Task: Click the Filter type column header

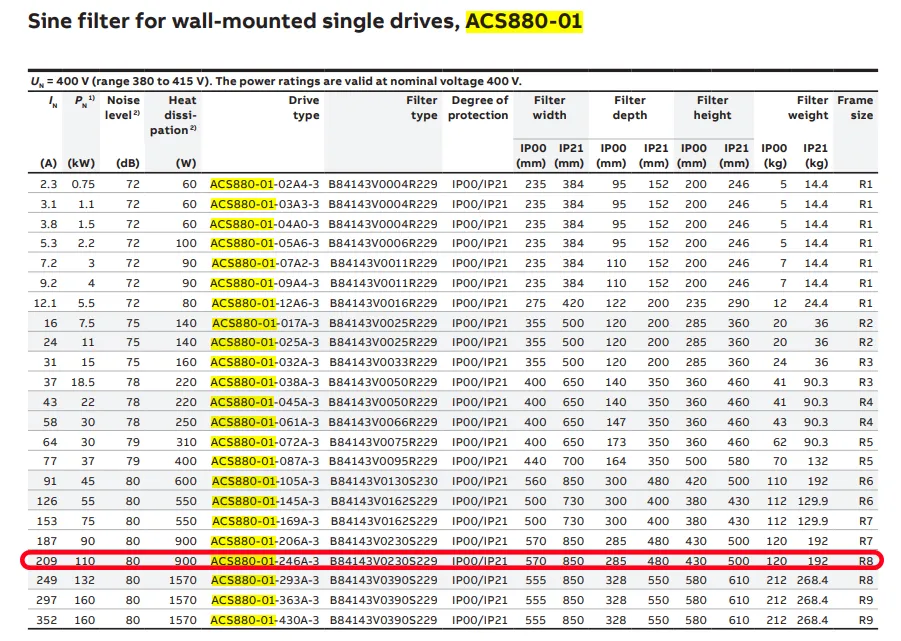Action: (421, 106)
